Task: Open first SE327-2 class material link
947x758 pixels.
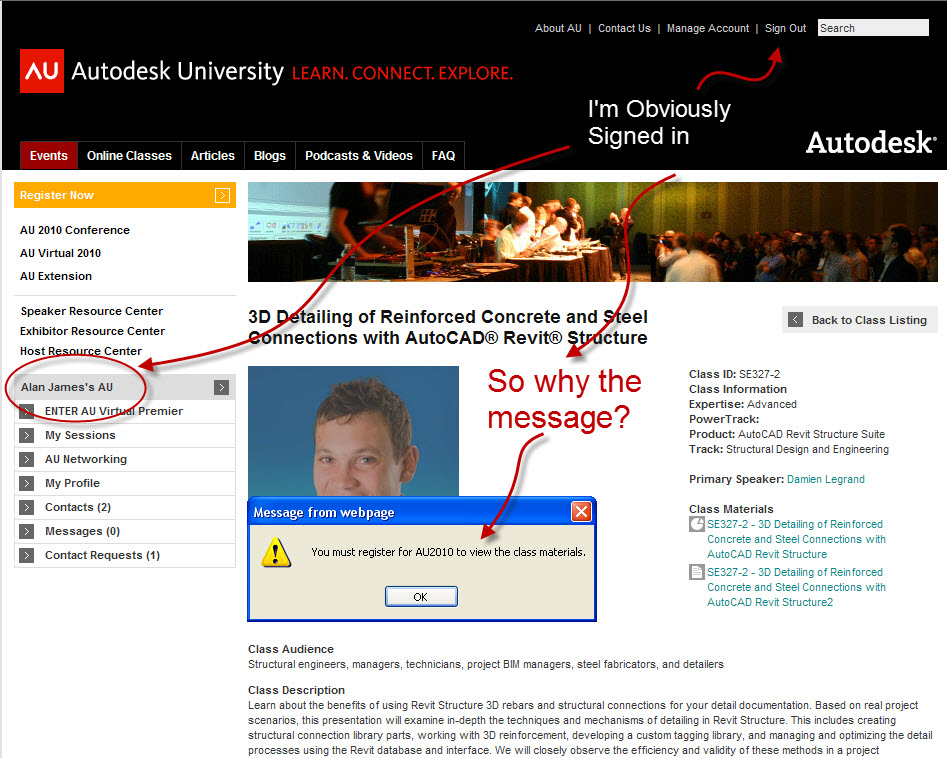Action: [796, 539]
